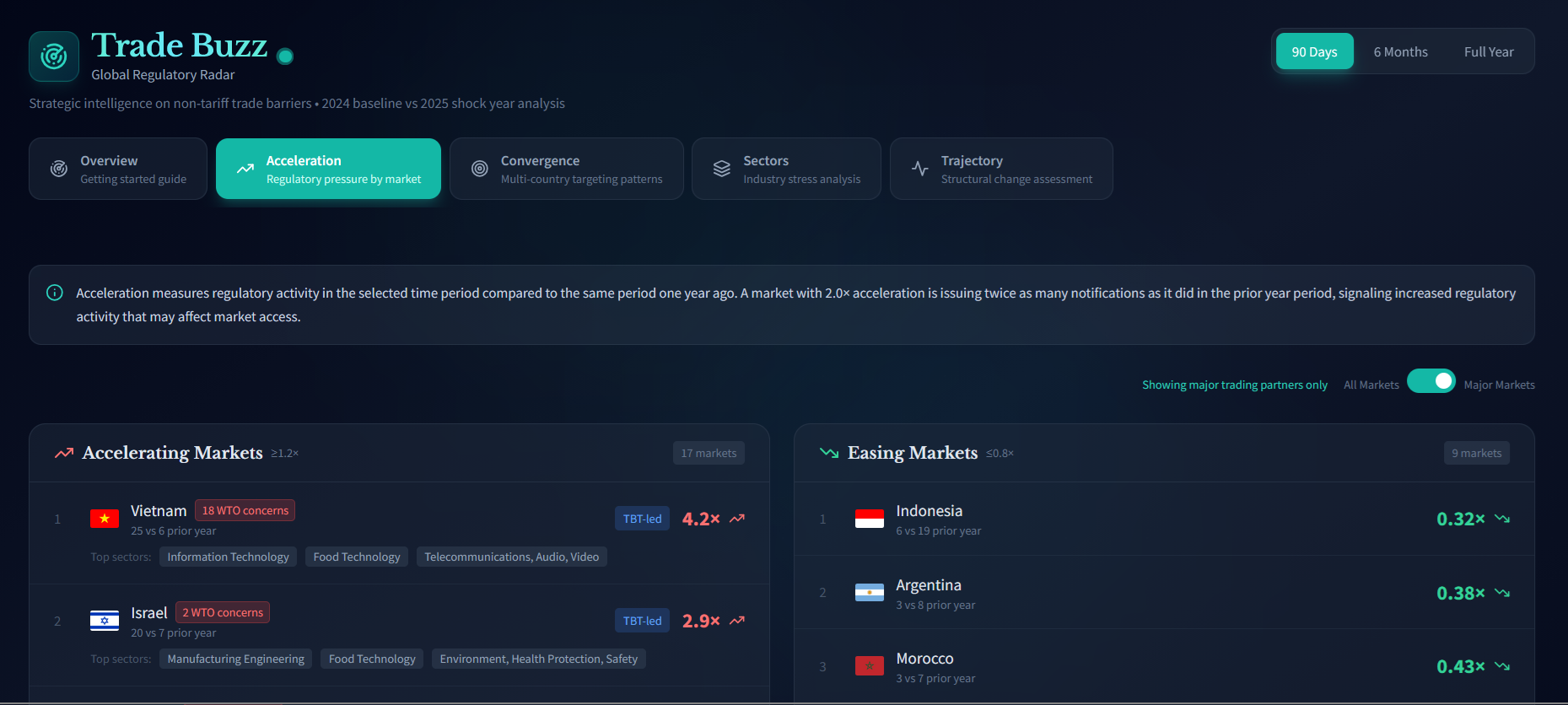This screenshot has width=1568, height=705.
Task: Click the Israel flag icon
Action: (105, 621)
